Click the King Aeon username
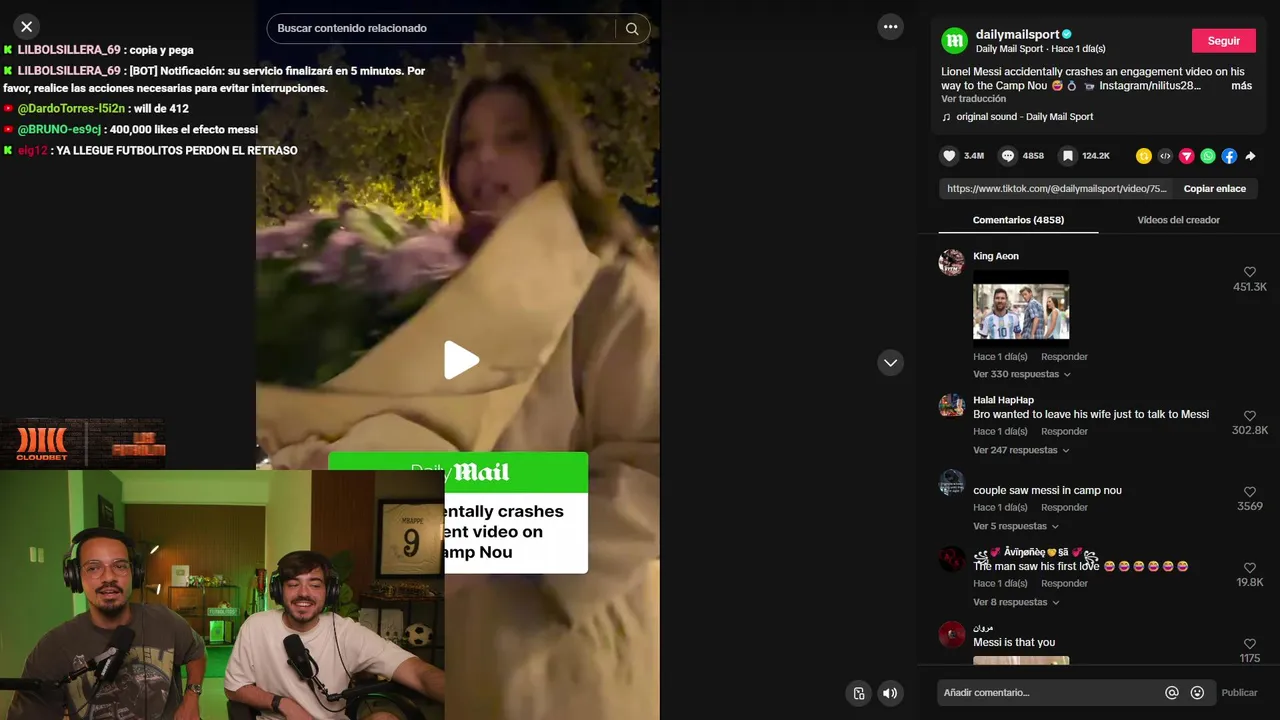 point(996,256)
